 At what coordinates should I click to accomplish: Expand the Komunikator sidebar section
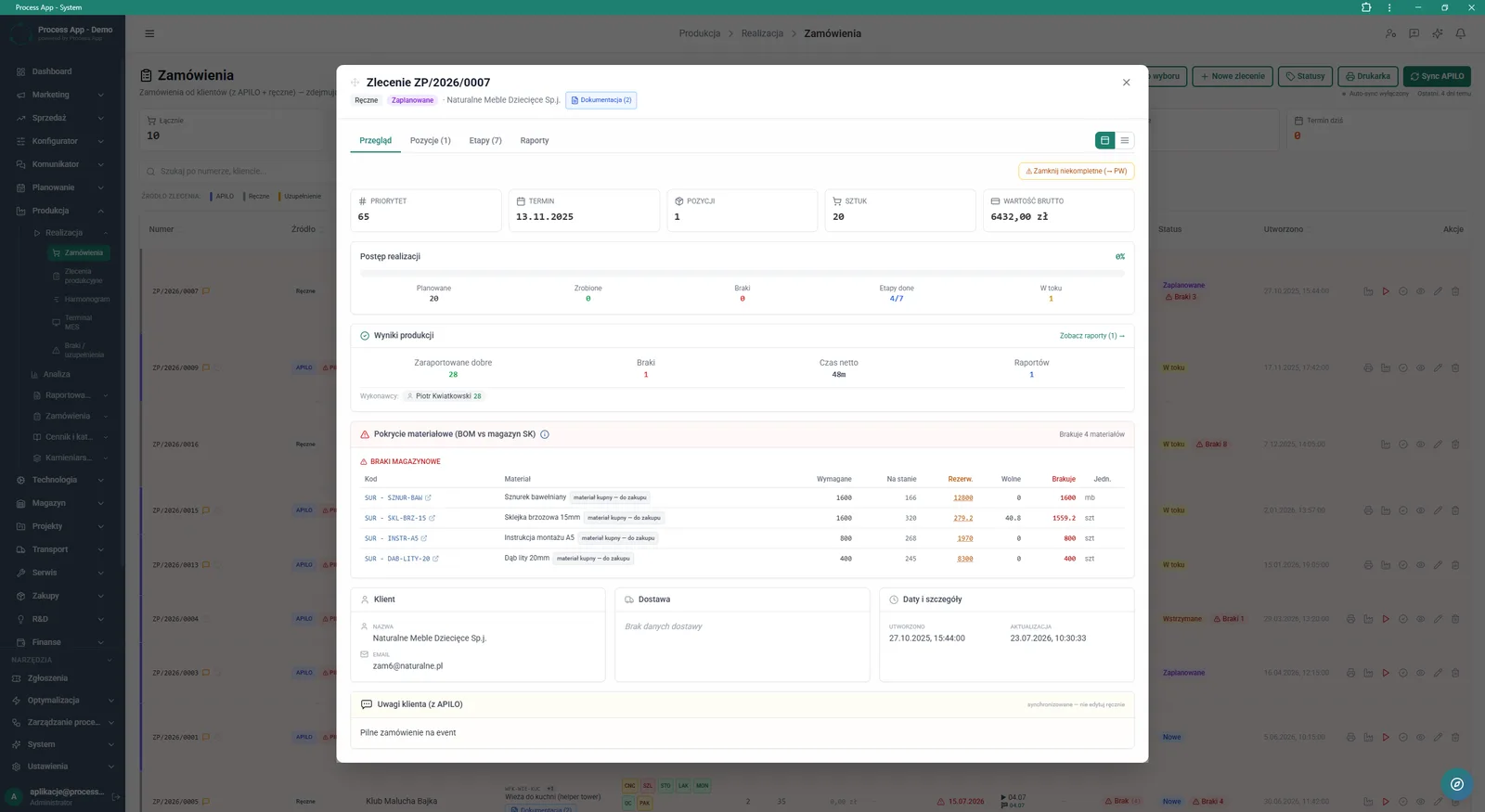click(62, 164)
